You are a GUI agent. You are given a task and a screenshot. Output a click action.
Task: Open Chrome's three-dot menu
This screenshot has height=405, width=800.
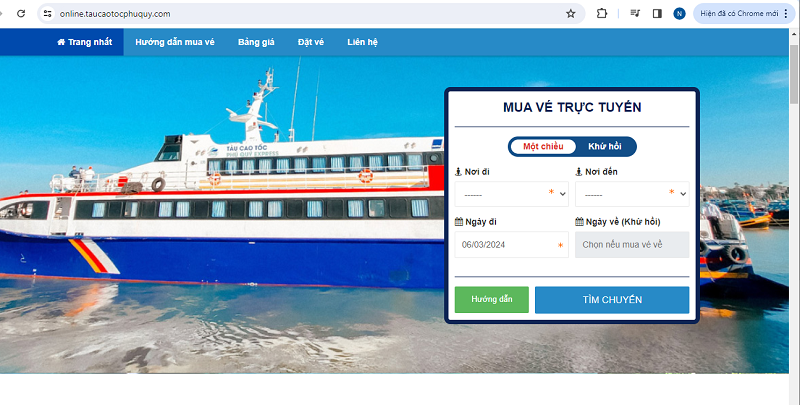click(x=786, y=14)
